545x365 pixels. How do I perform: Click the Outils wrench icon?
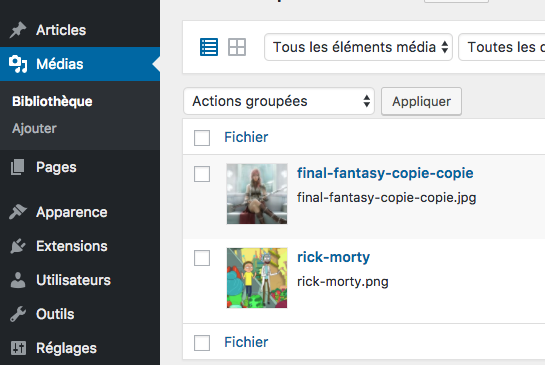[18, 314]
